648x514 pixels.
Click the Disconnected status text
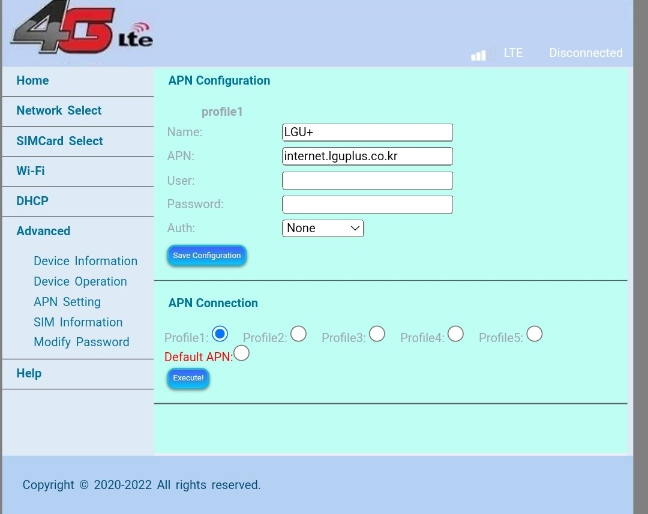click(x=586, y=53)
